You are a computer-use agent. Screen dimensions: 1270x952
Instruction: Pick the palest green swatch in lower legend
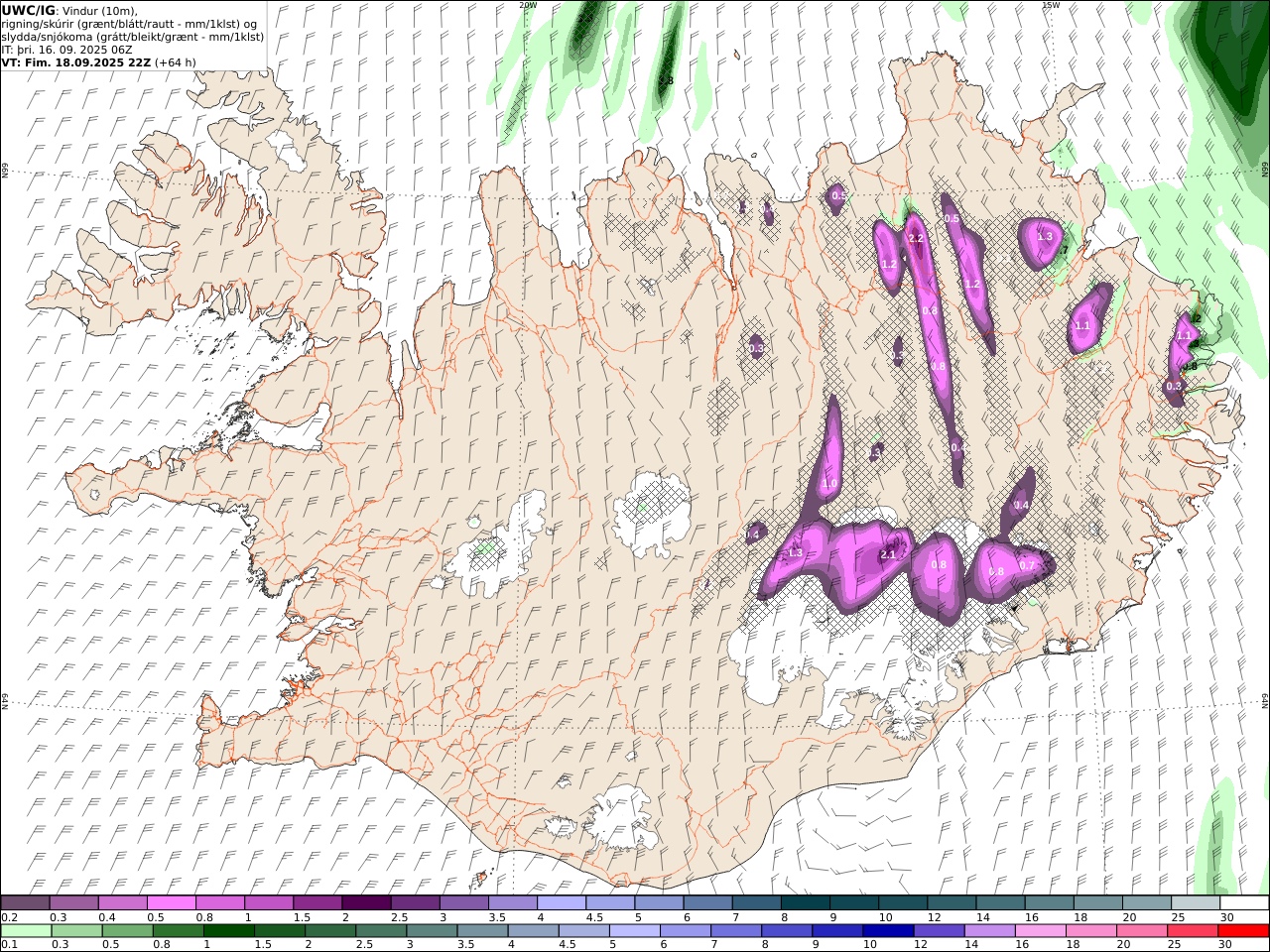[26, 931]
